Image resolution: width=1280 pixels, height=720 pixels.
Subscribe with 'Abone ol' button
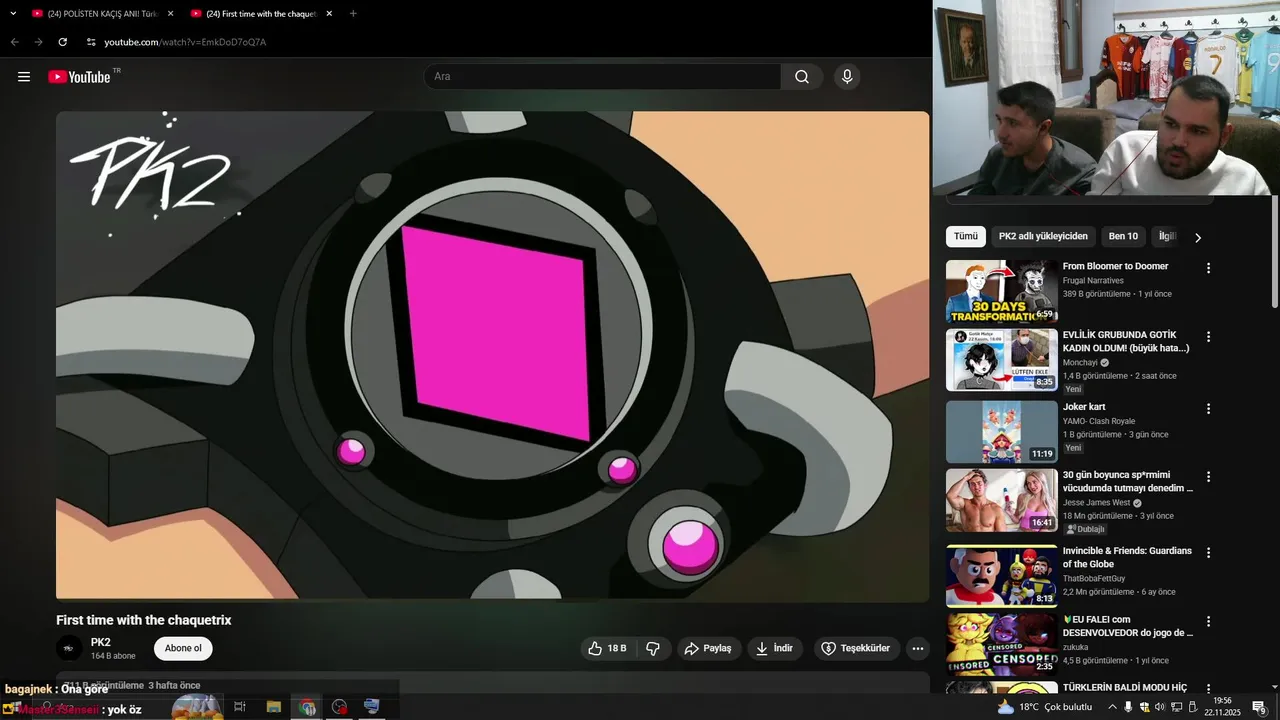tap(183, 648)
